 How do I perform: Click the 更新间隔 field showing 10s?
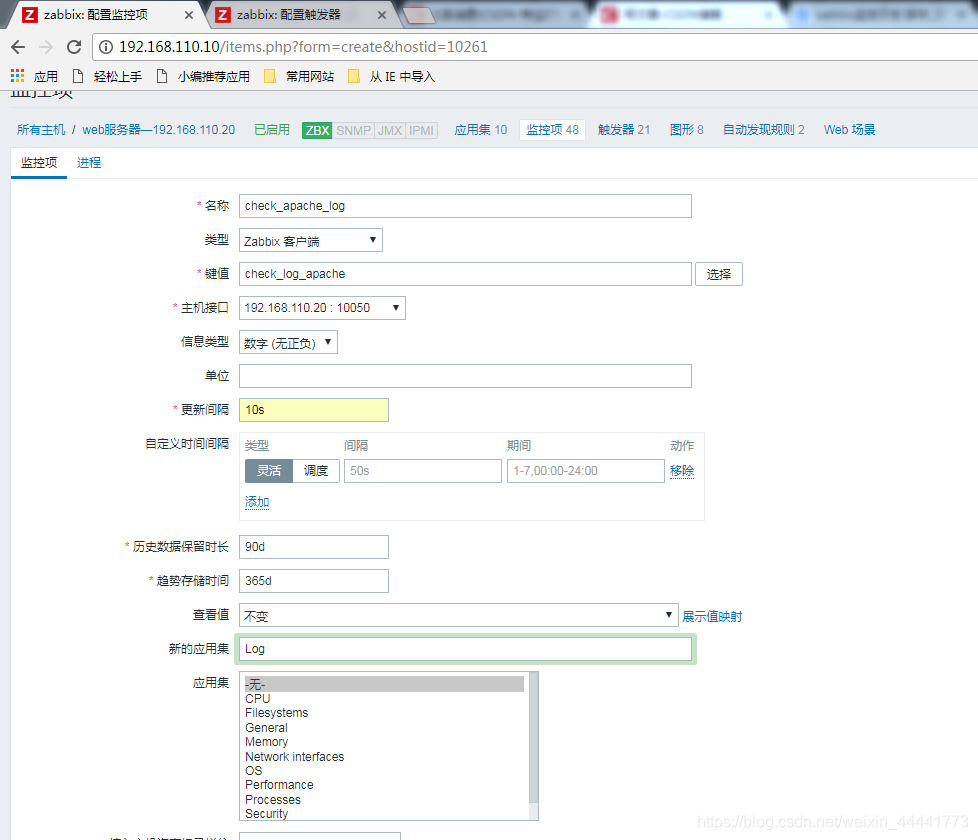[x=314, y=410]
